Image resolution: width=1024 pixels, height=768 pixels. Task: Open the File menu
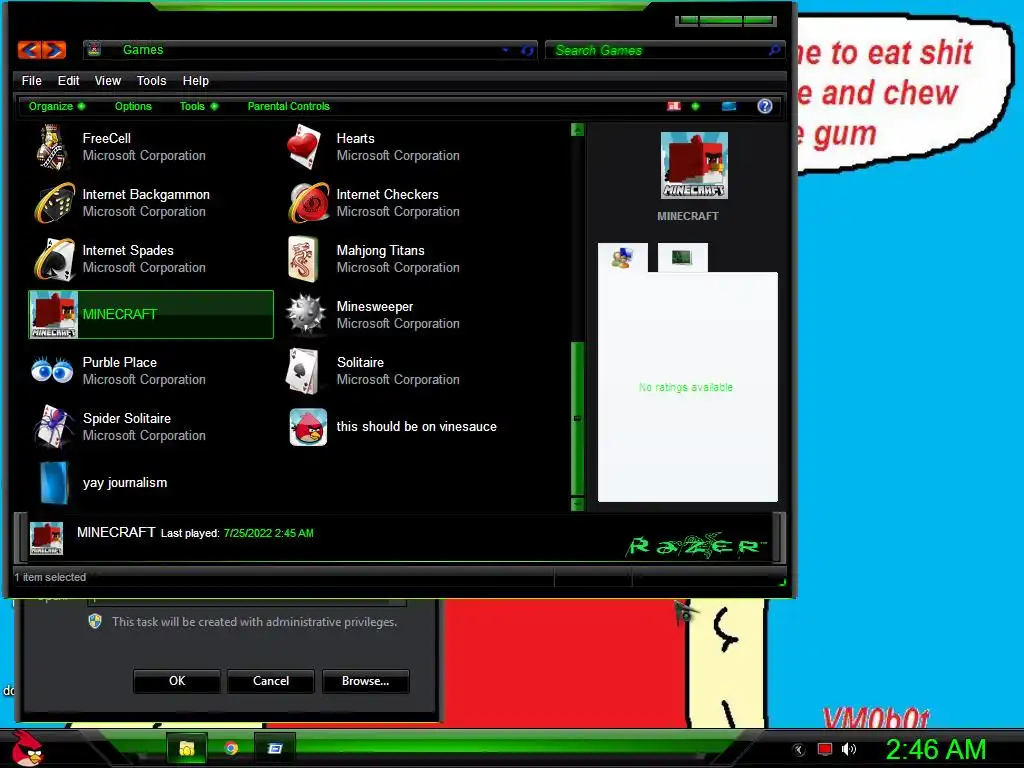pos(31,80)
